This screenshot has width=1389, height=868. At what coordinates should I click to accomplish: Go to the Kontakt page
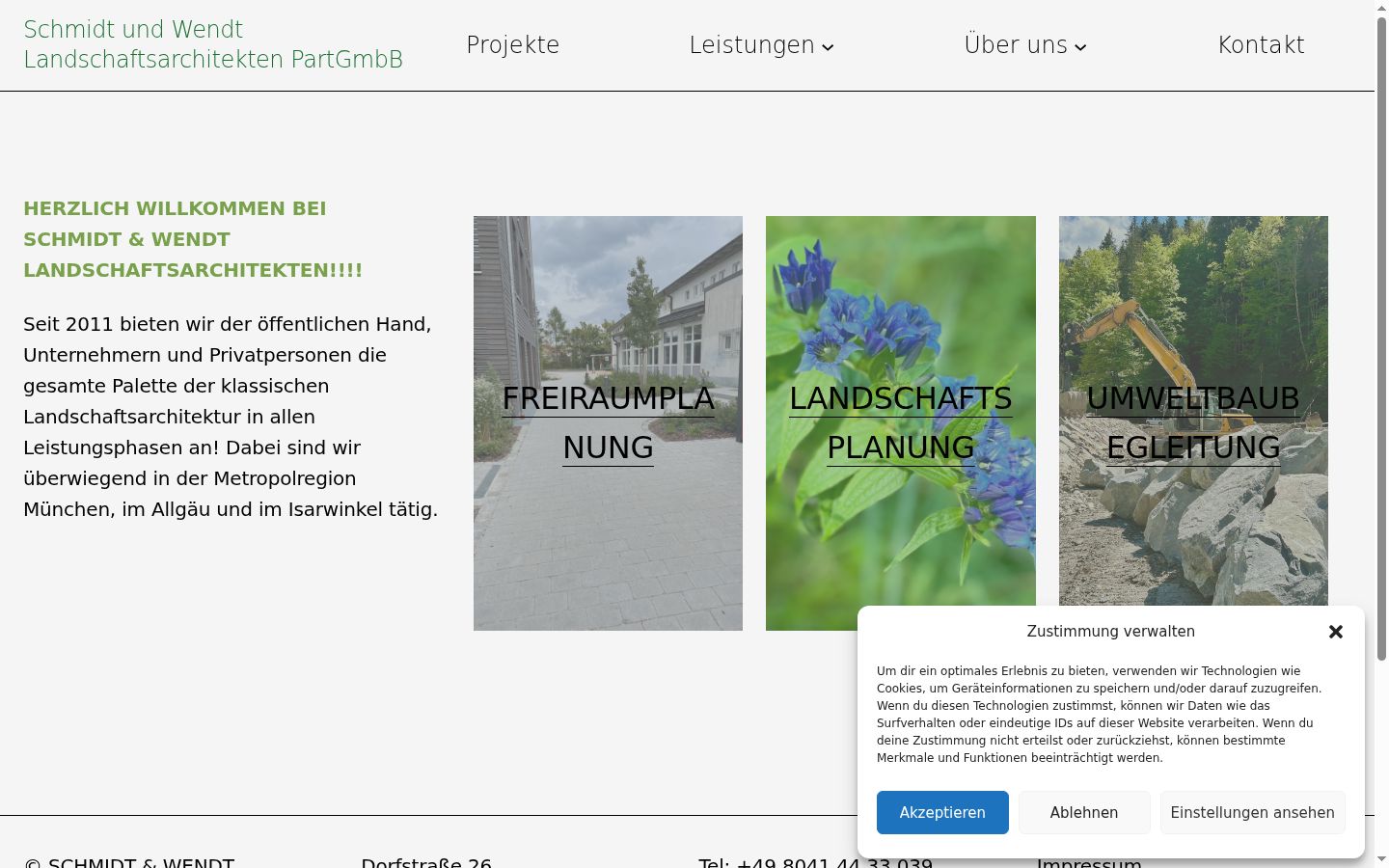point(1261,45)
